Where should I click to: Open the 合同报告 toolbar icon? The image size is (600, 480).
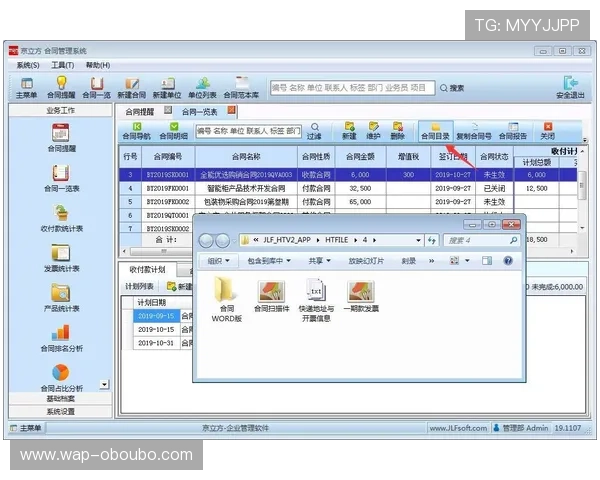coord(512,131)
